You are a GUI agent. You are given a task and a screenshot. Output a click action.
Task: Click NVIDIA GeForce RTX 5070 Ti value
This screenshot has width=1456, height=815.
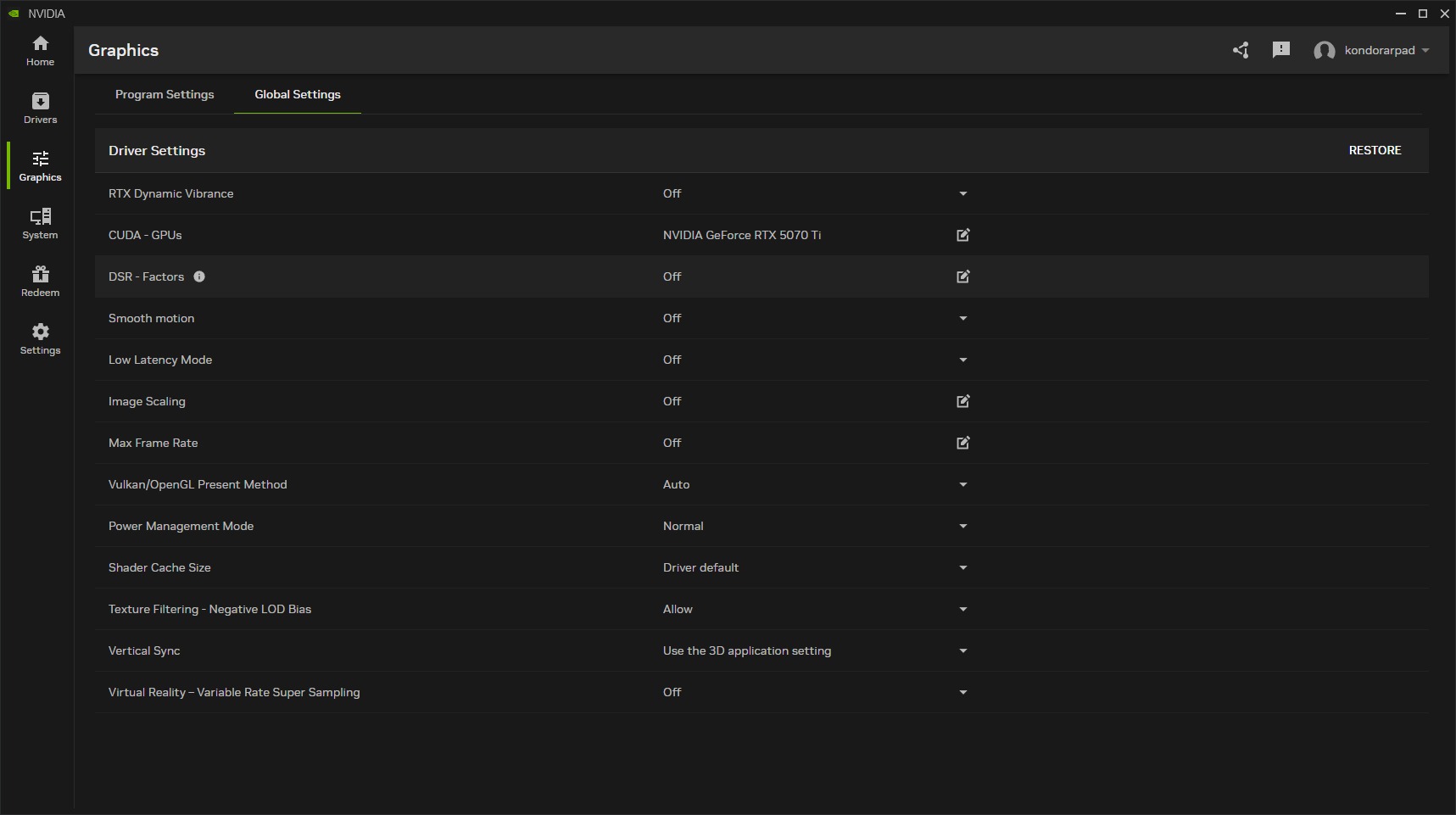coord(742,235)
